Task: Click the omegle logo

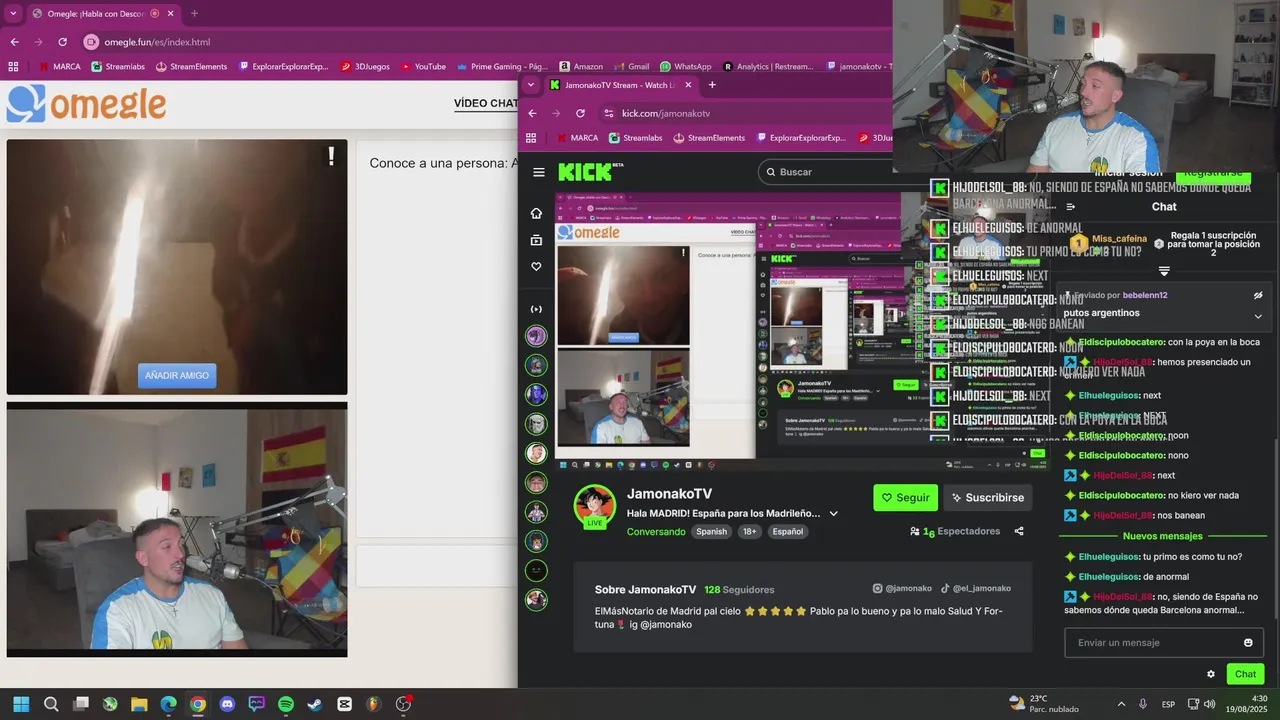Action: (x=86, y=103)
